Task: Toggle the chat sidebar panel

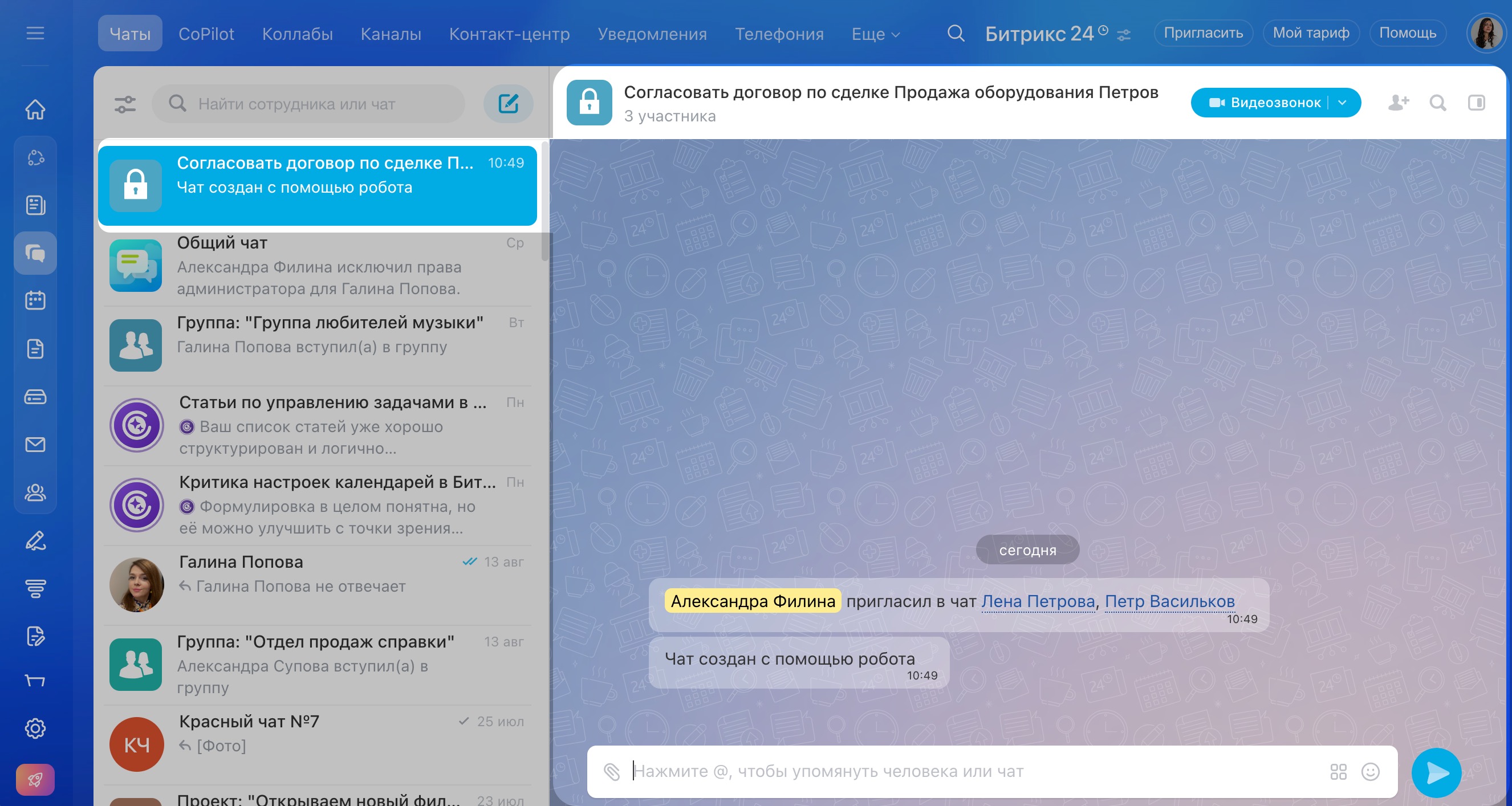Action: (1476, 103)
